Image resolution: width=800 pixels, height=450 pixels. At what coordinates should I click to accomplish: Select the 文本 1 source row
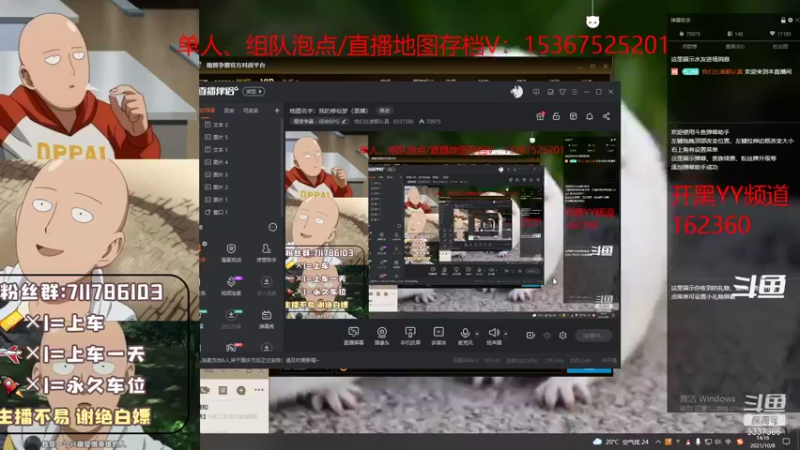point(240,149)
